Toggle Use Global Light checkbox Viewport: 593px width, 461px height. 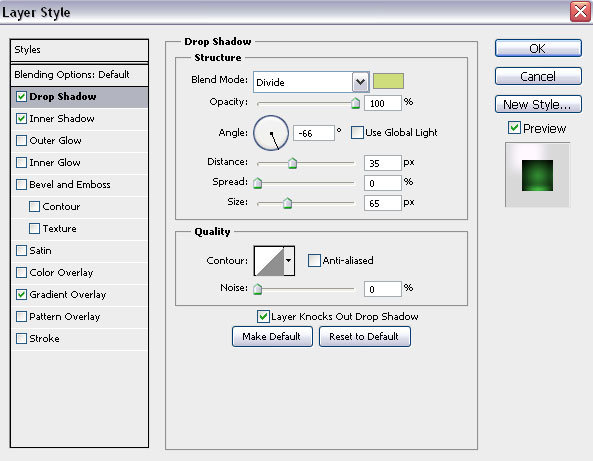(357, 133)
